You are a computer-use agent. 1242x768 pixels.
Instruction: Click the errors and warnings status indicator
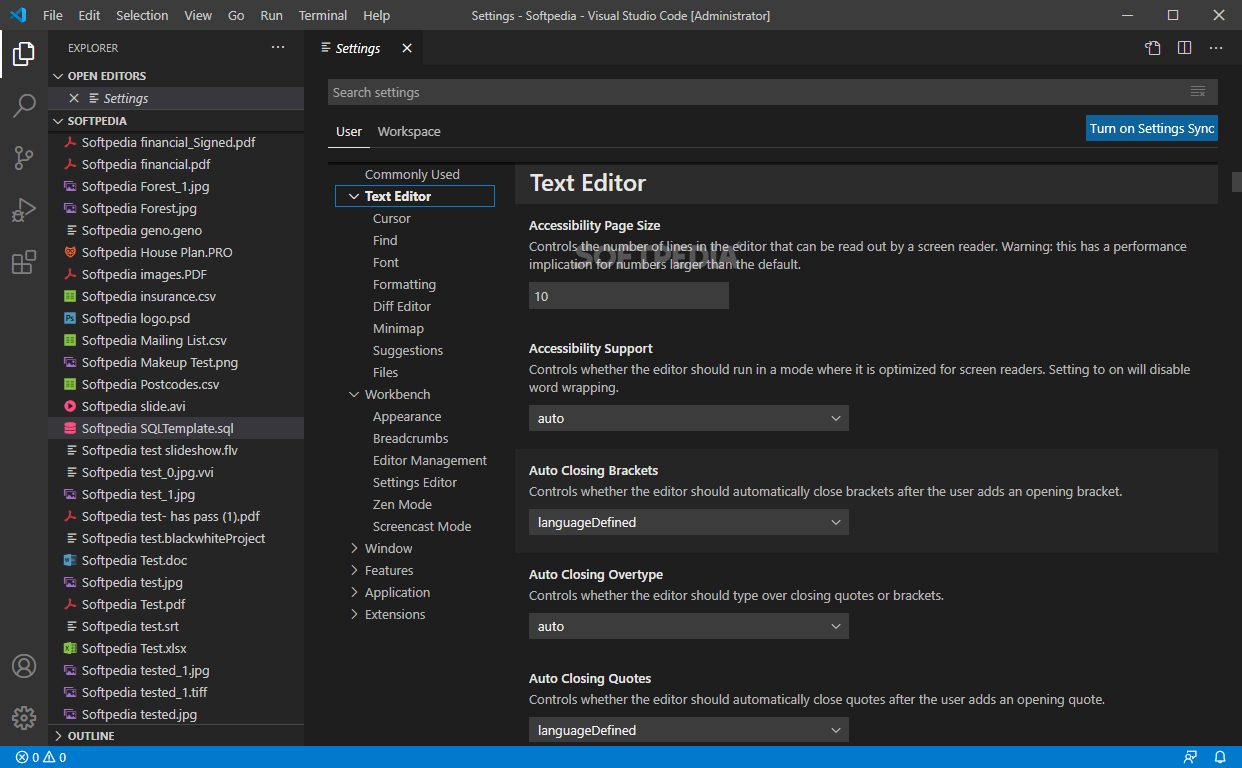tap(41, 757)
